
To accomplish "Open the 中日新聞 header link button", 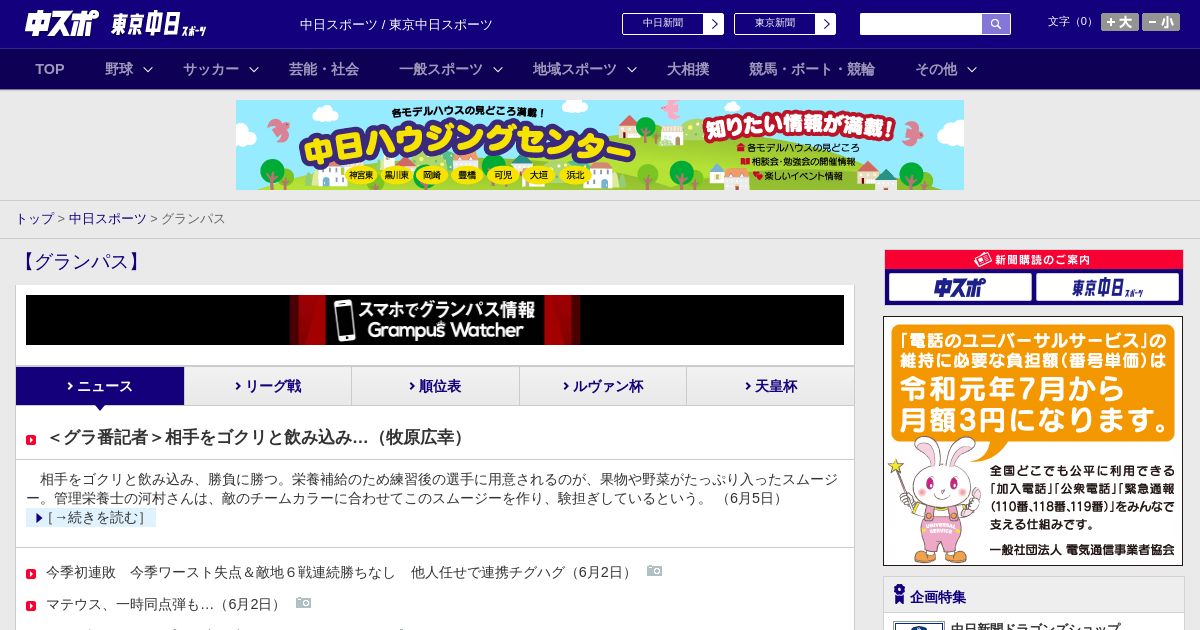I will pyautogui.click(x=672, y=24).
